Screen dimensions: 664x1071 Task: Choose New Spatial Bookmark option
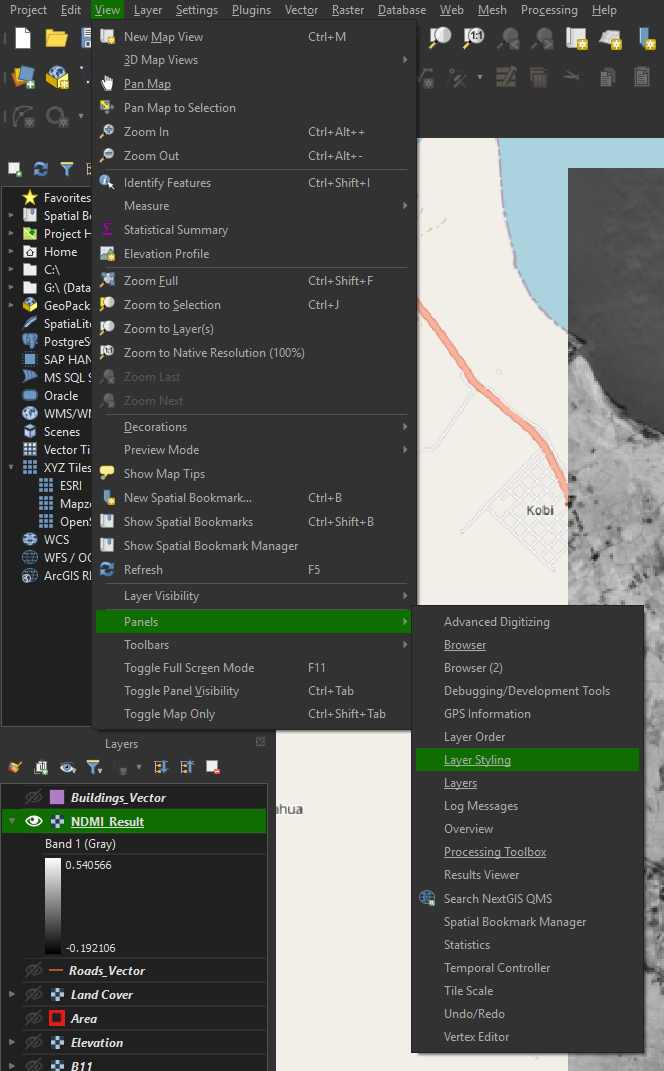(x=187, y=498)
